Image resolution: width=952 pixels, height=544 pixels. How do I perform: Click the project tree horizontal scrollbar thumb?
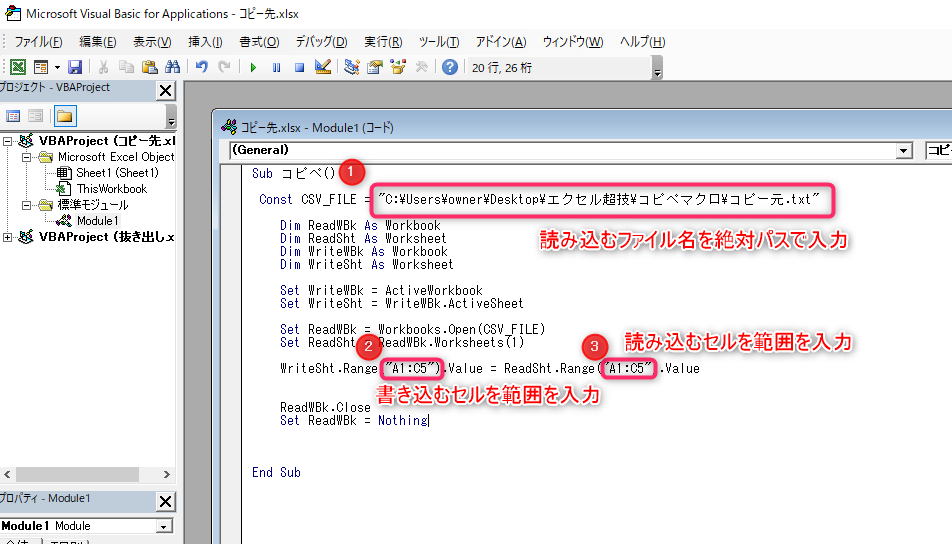[77, 474]
